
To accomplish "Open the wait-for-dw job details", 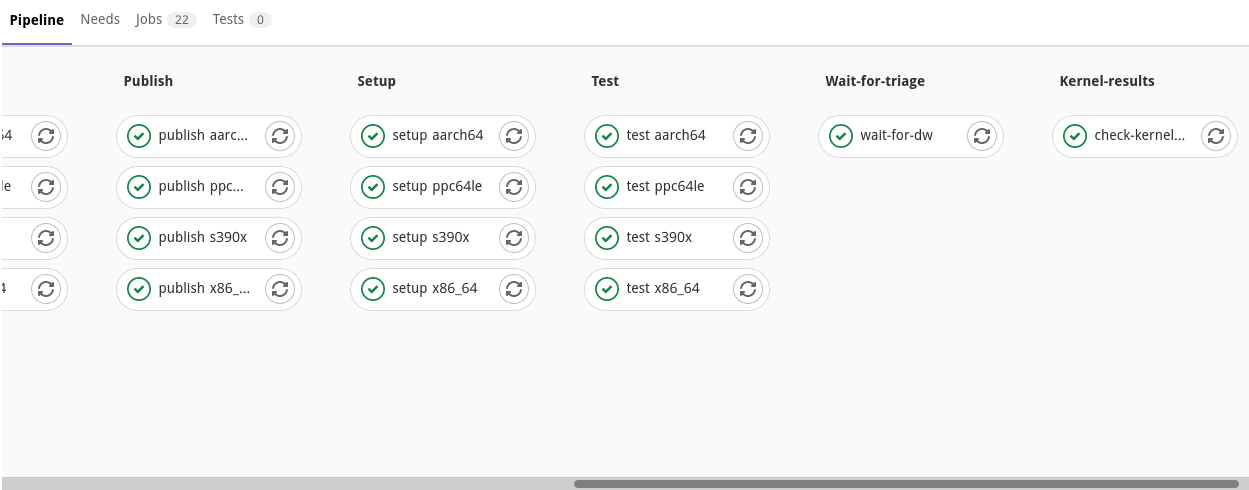I will pos(896,136).
